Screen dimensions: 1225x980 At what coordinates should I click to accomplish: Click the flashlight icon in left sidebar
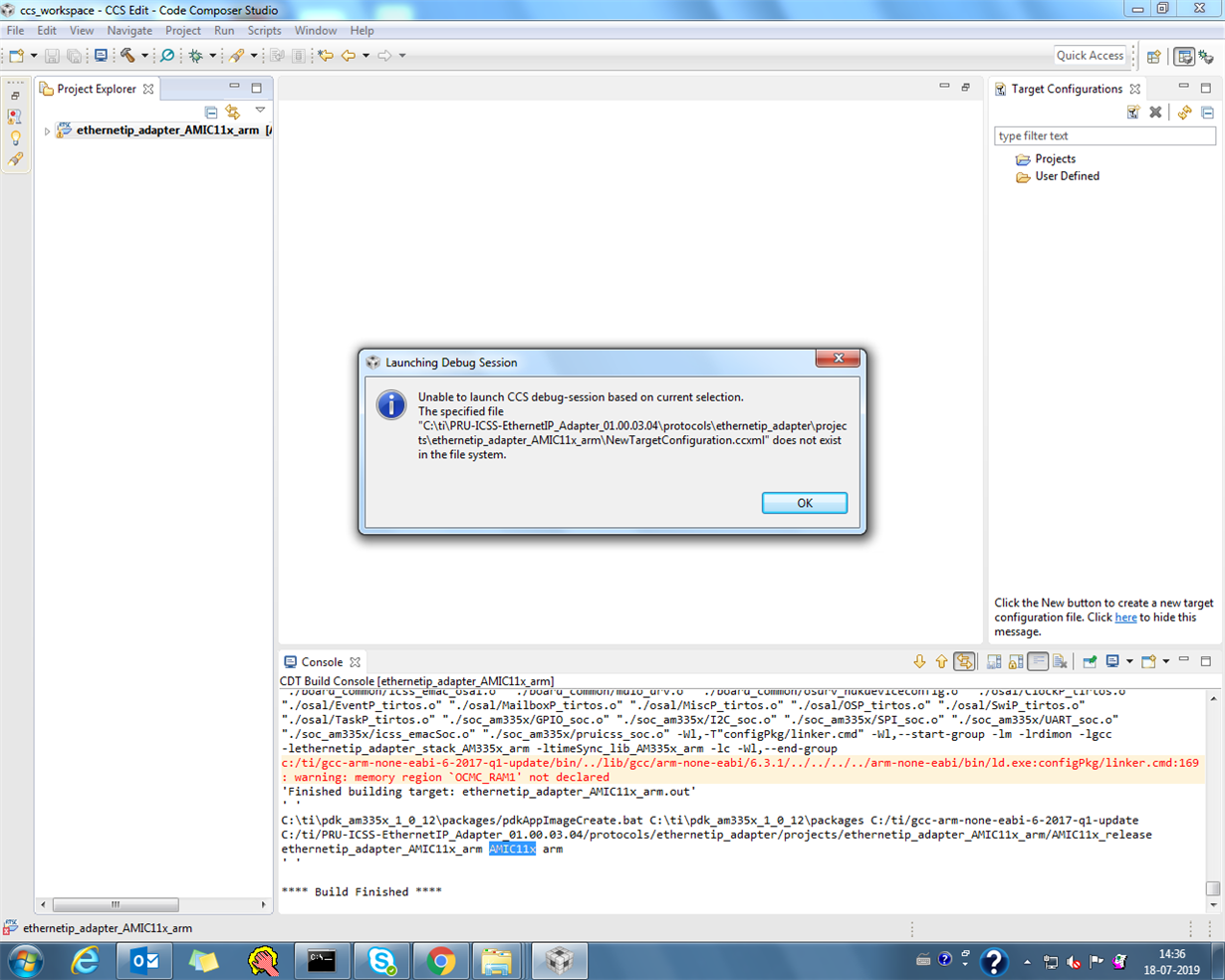tap(15, 159)
